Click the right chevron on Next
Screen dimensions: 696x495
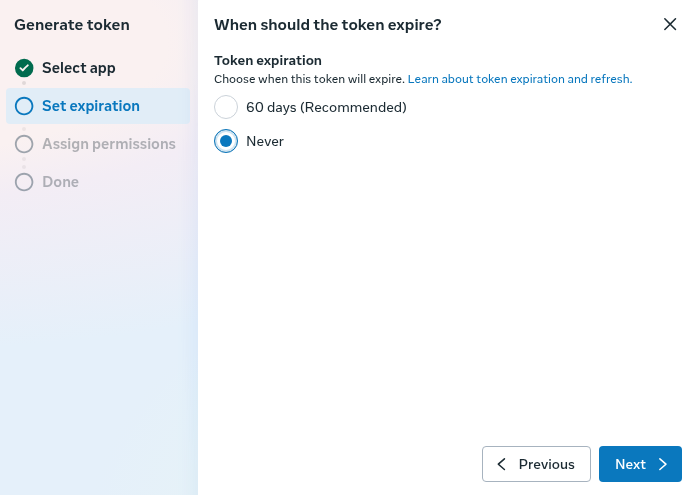663,464
